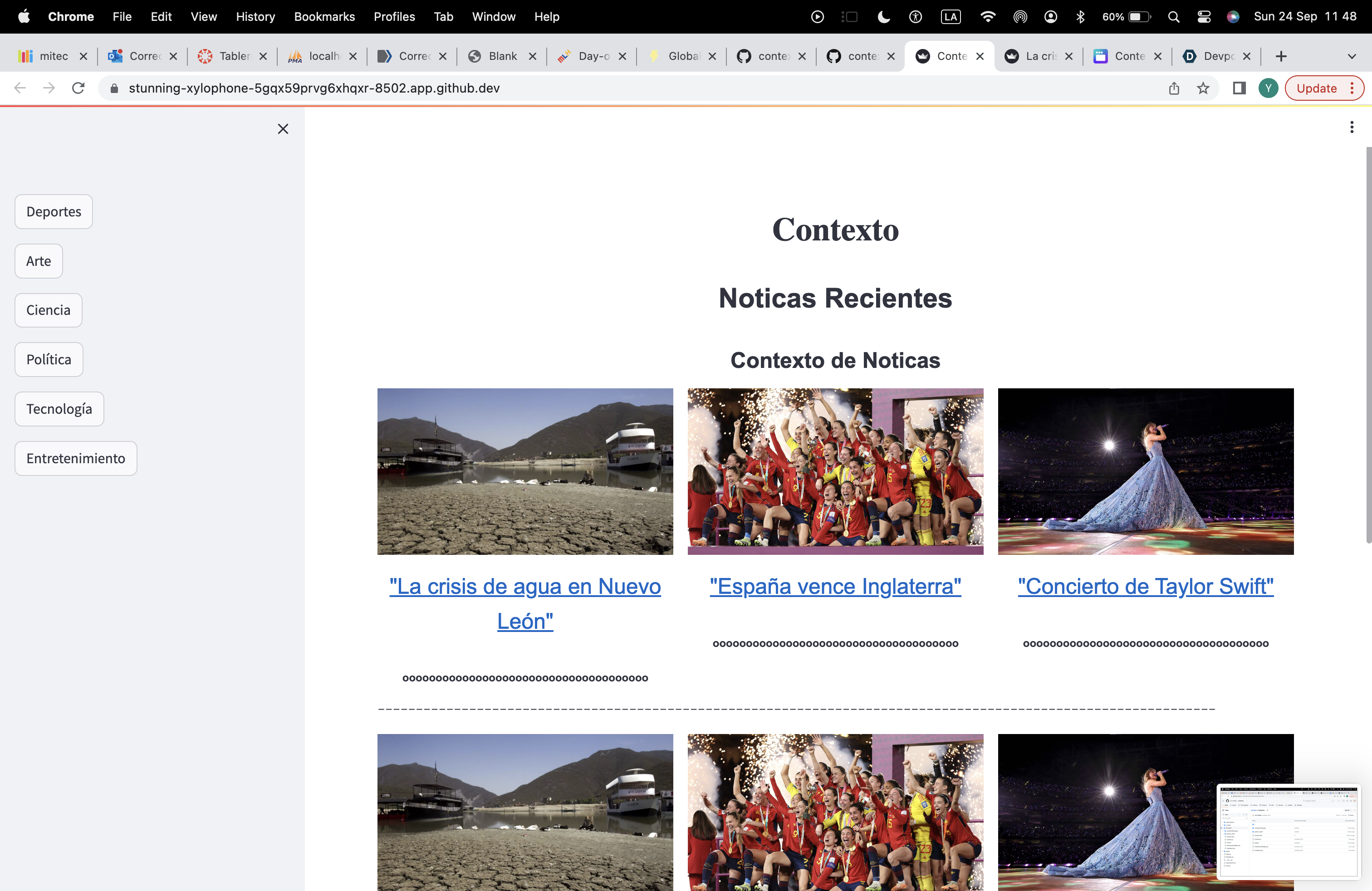Toggle the Chrome side panel icon
The height and width of the screenshot is (891, 1372).
pyautogui.click(x=1239, y=88)
